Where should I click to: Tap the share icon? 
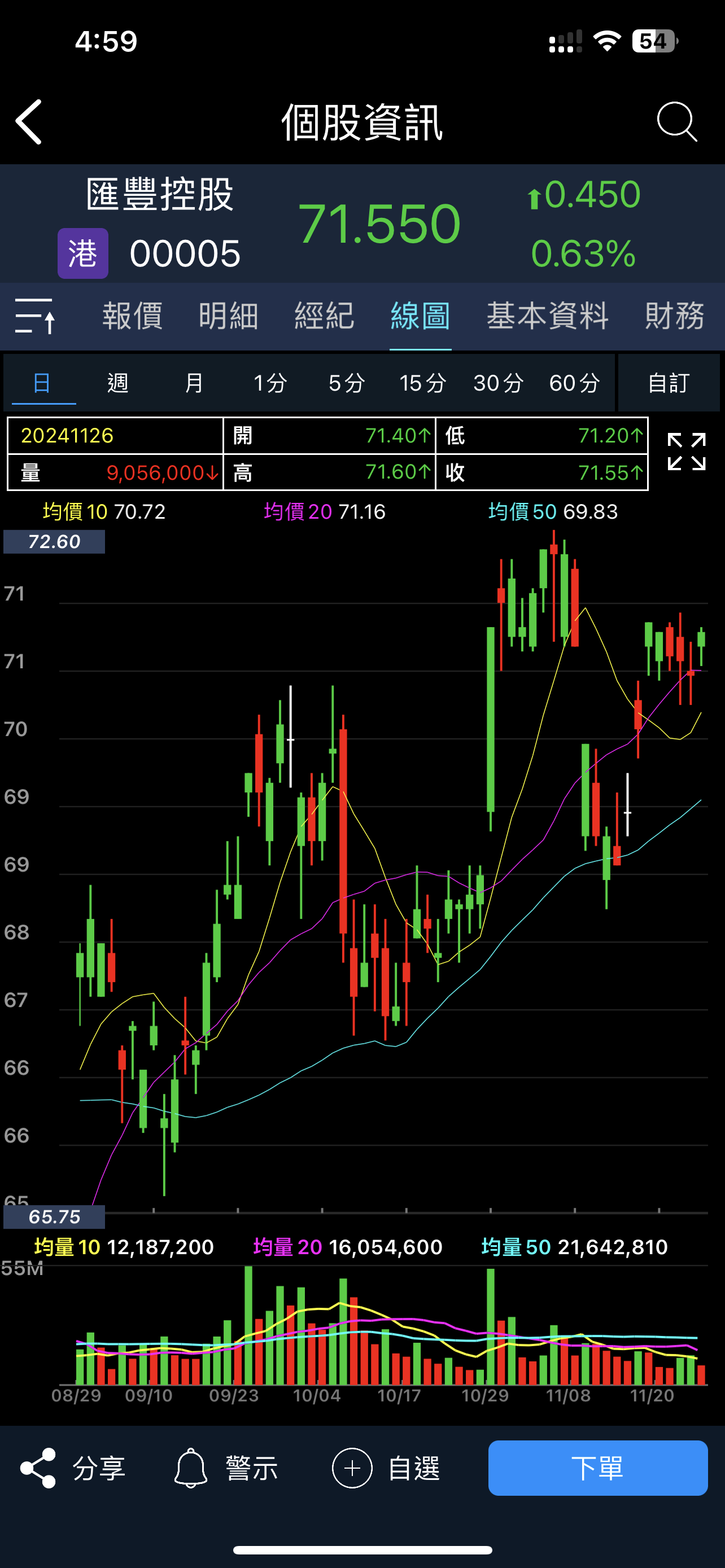pos(38,1468)
